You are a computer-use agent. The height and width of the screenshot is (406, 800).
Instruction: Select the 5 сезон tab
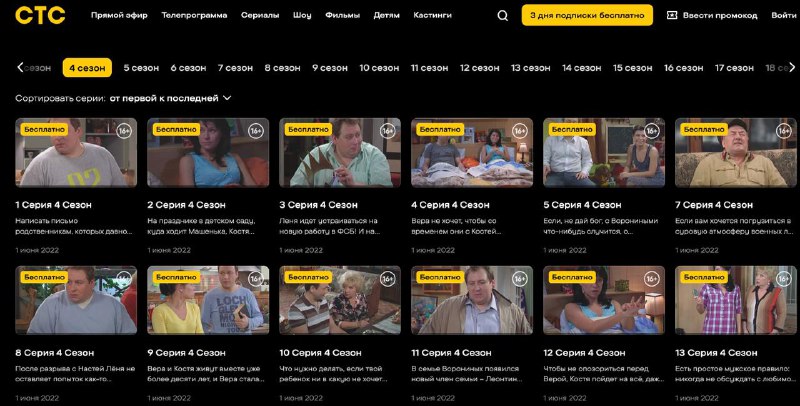click(141, 68)
